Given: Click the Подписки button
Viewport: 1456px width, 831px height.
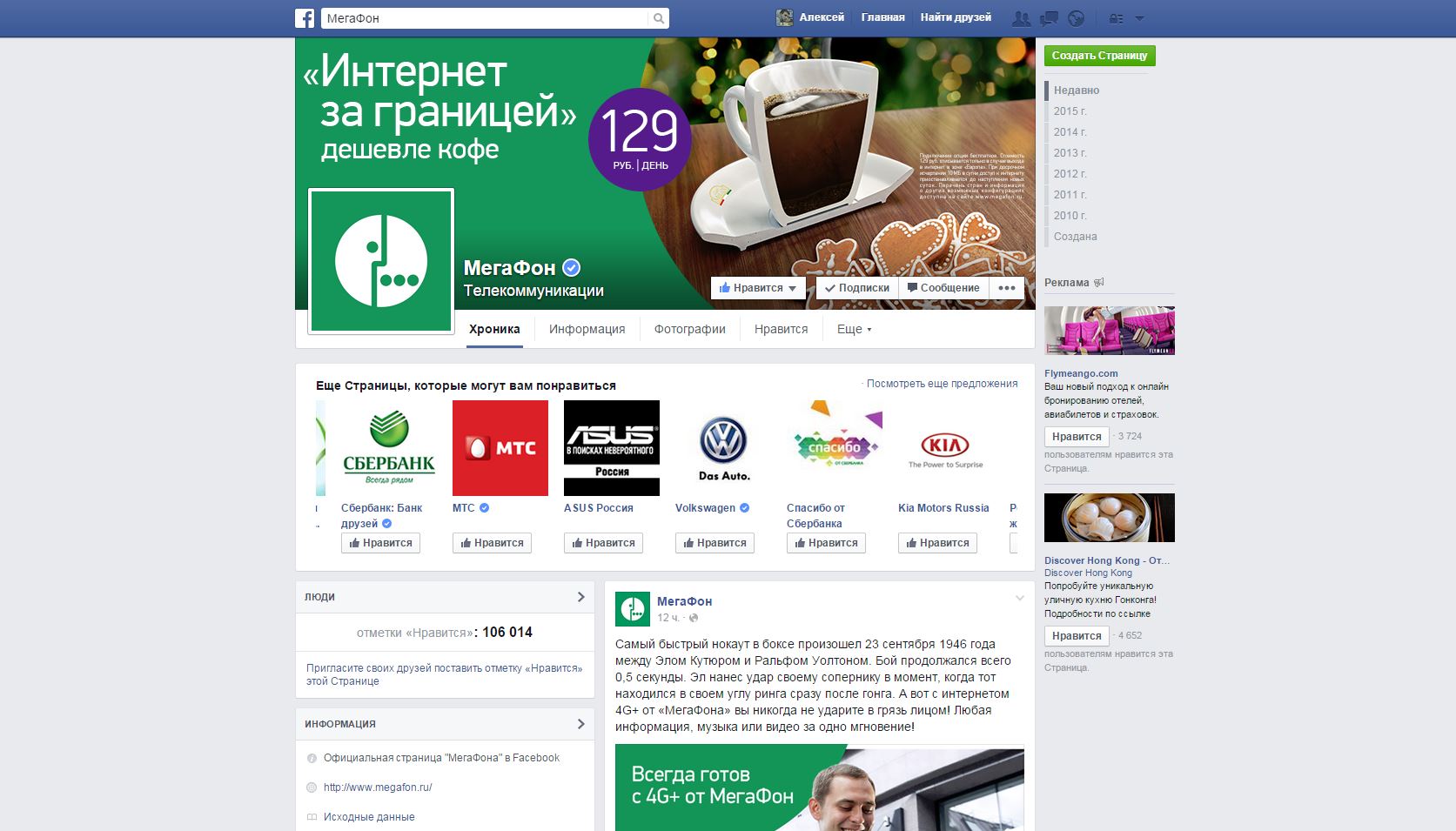Looking at the screenshot, I should (856, 288).
